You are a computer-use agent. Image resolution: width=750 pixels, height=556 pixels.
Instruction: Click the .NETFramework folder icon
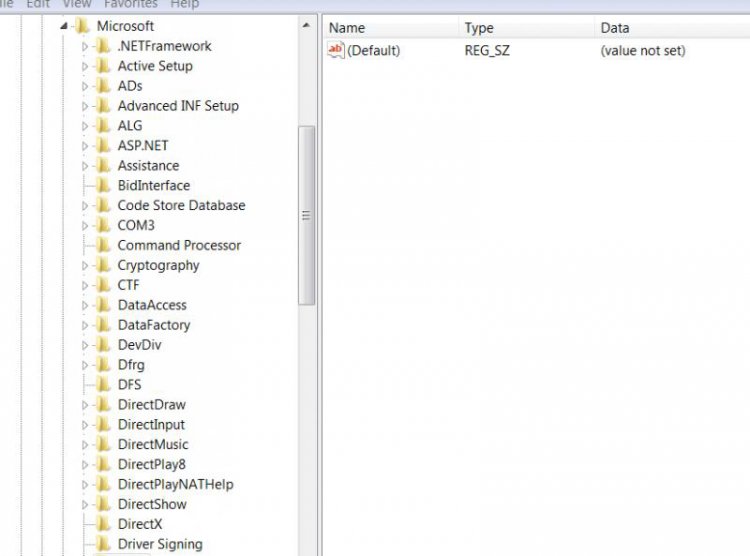point(102,46)
